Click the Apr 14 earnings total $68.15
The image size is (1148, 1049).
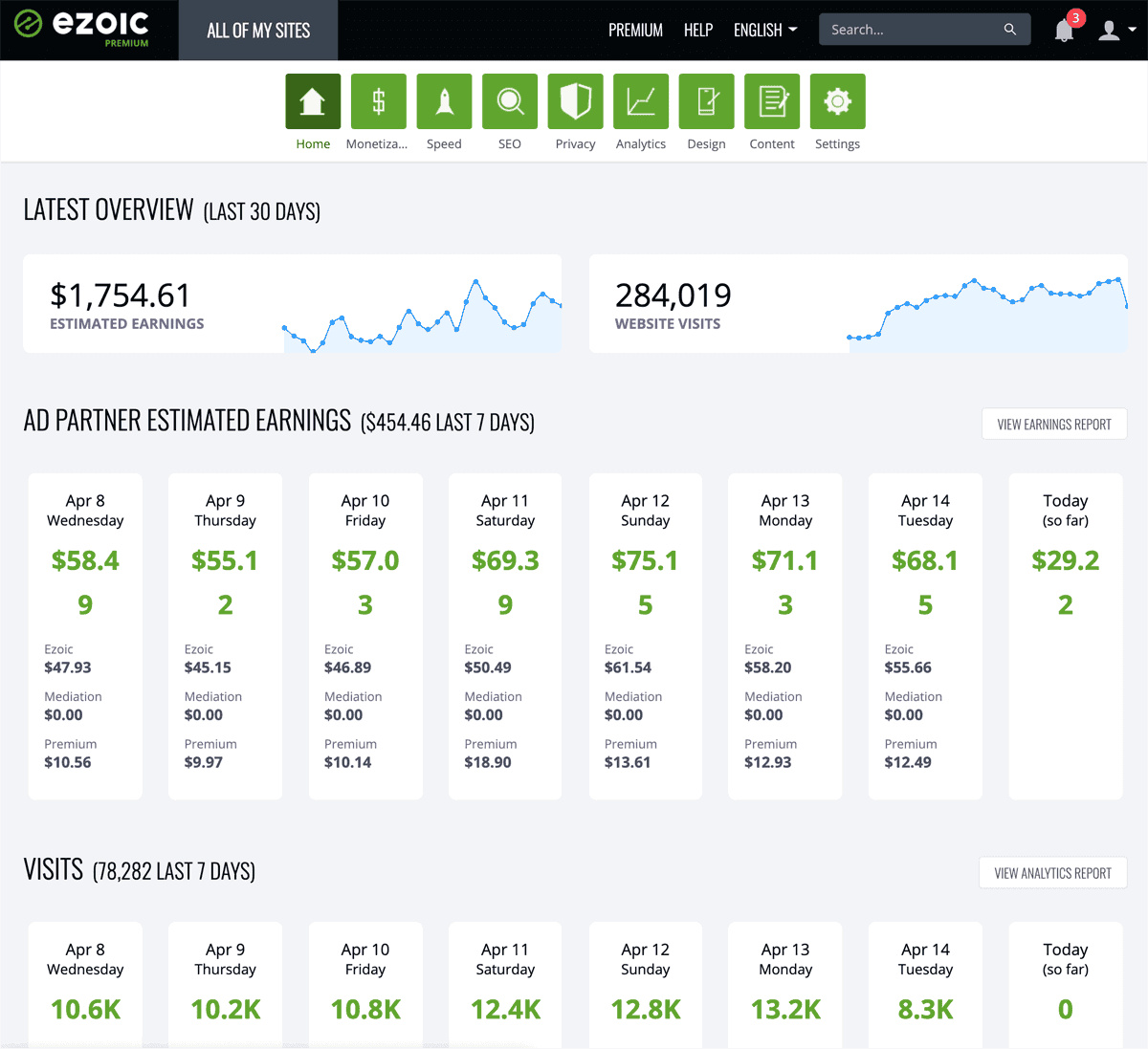coord(925,582)
